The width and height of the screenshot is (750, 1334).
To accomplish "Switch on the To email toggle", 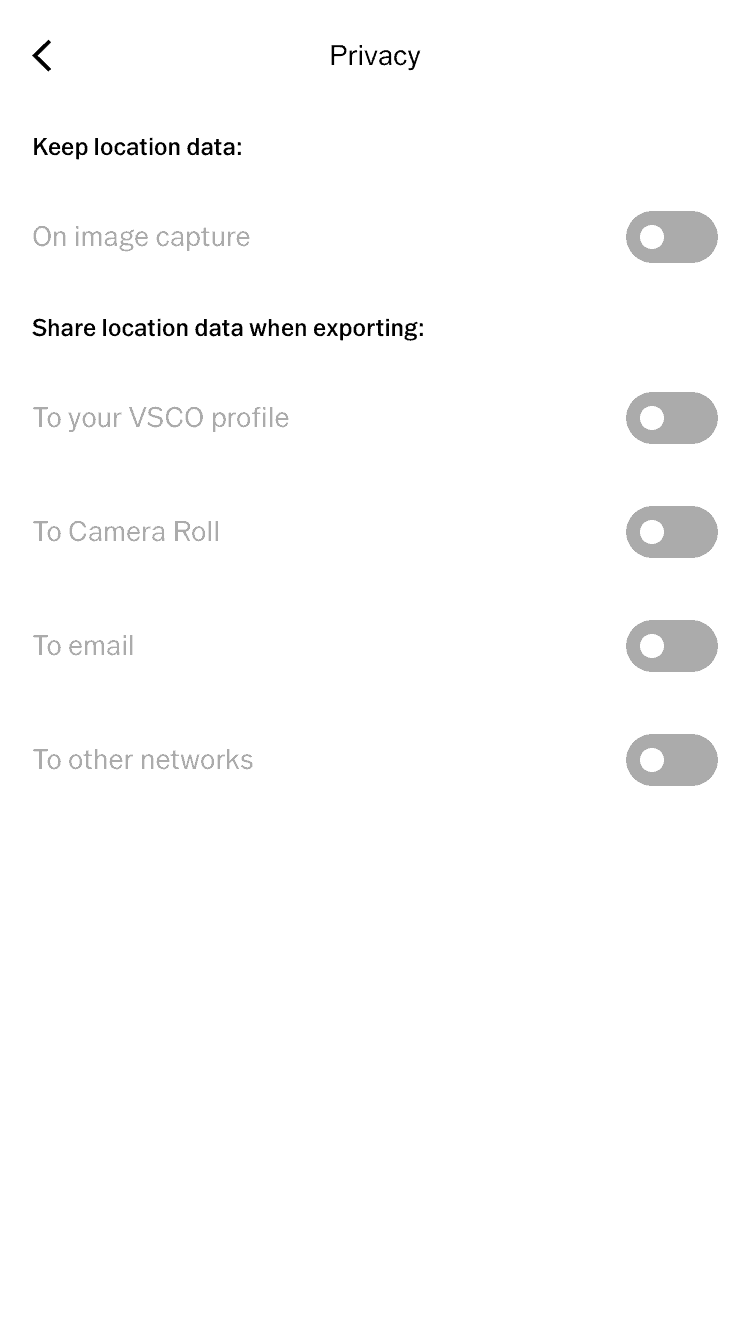I will pos(671,646).
